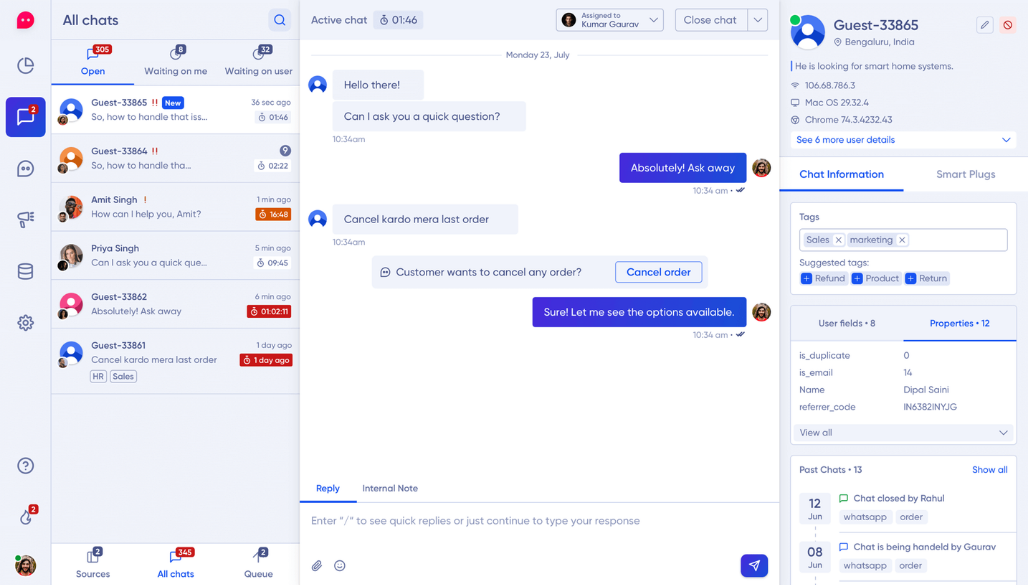1028x585 pixels.
Task: Open the Queue bottom tab
Action: (x=258, y=564)
